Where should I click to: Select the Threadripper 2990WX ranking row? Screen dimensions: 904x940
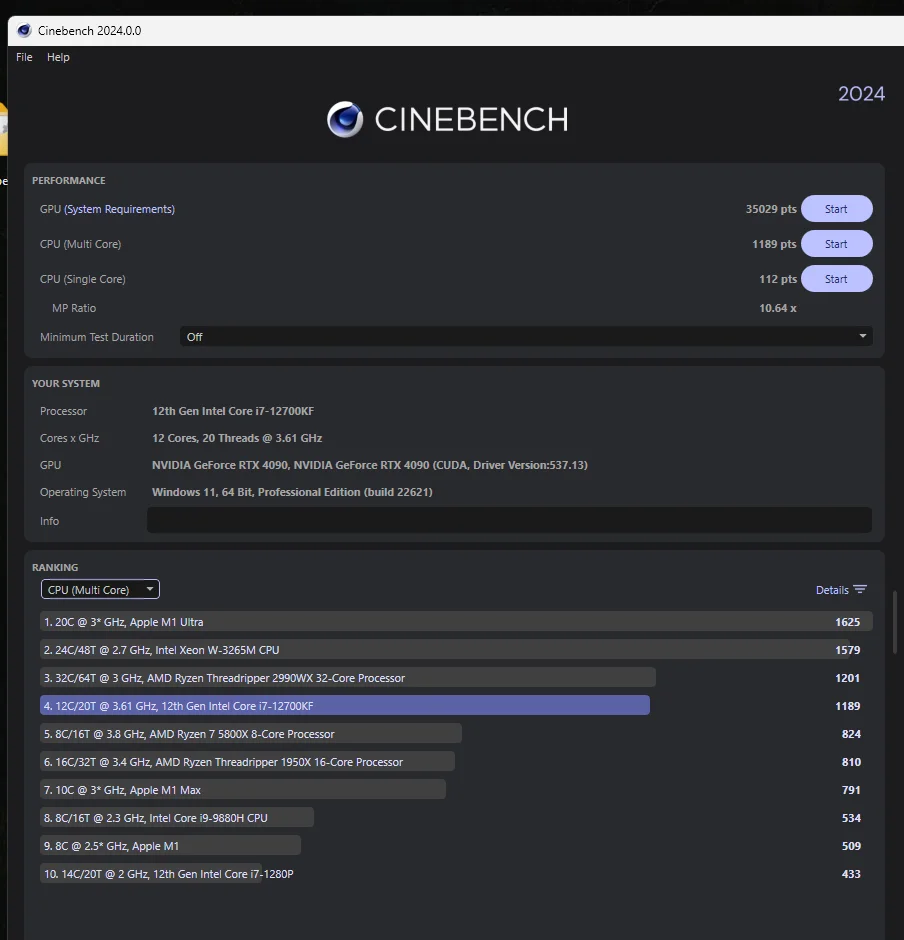(456, 678)
